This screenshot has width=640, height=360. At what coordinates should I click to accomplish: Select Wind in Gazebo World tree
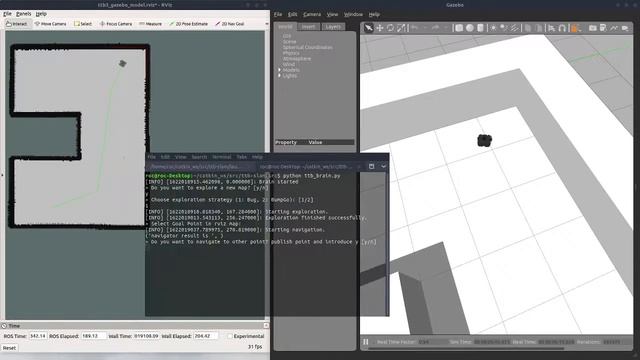[x=289, y=64]
